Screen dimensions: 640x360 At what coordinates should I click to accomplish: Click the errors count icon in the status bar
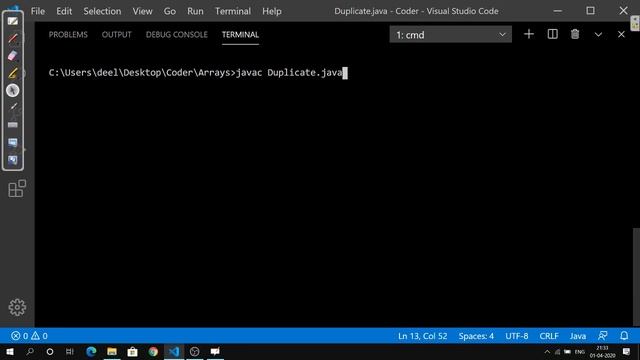point(16,336)
